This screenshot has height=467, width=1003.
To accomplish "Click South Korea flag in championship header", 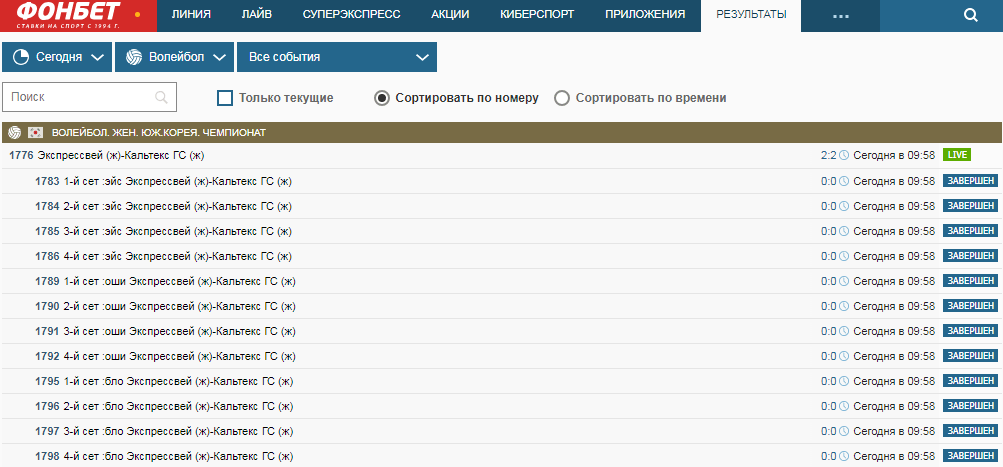I will tap(35, 132).
